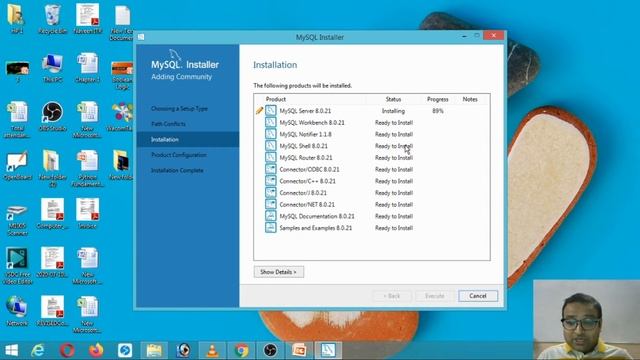Click the MySQL Installer taskbar icon

[x=328, y=350]
